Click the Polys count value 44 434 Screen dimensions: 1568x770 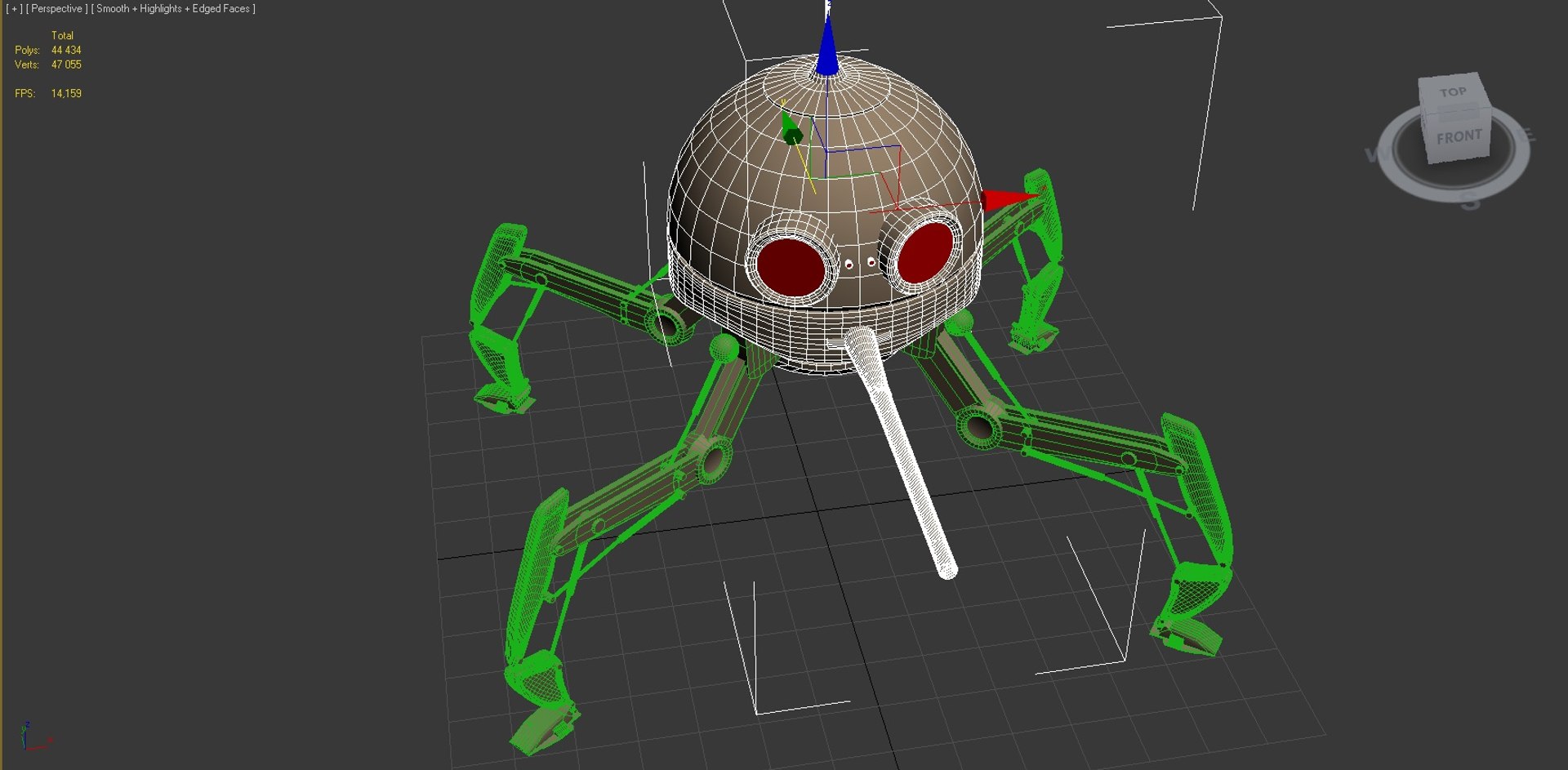pos(66,50)
